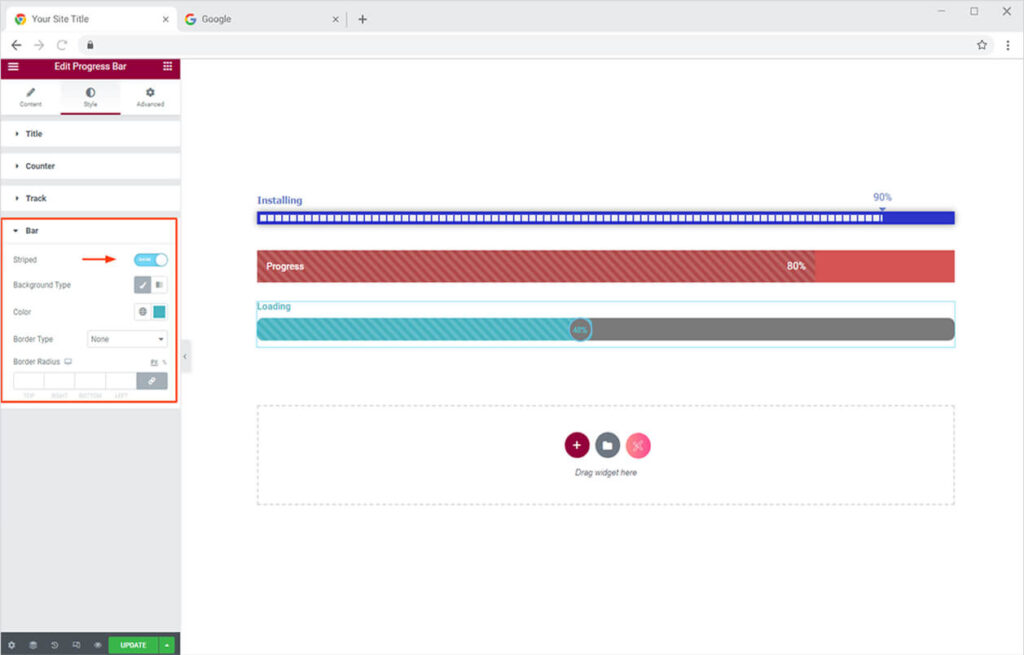Click the settings gear in bottom toolbar
The width and height of the screenshot is (1024, 655).
coord(12,645)
